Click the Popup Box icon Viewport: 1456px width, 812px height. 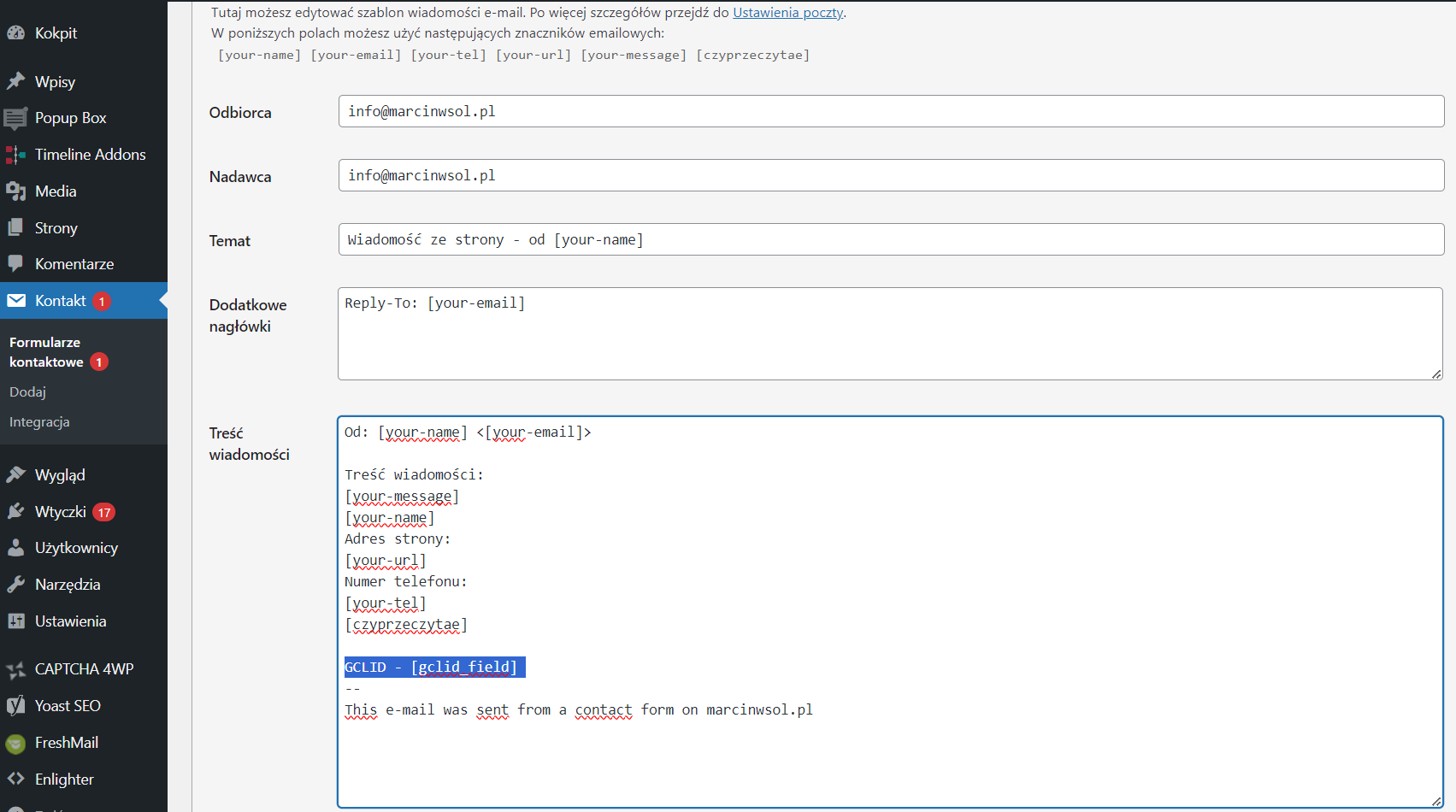(x=16, y=118)
